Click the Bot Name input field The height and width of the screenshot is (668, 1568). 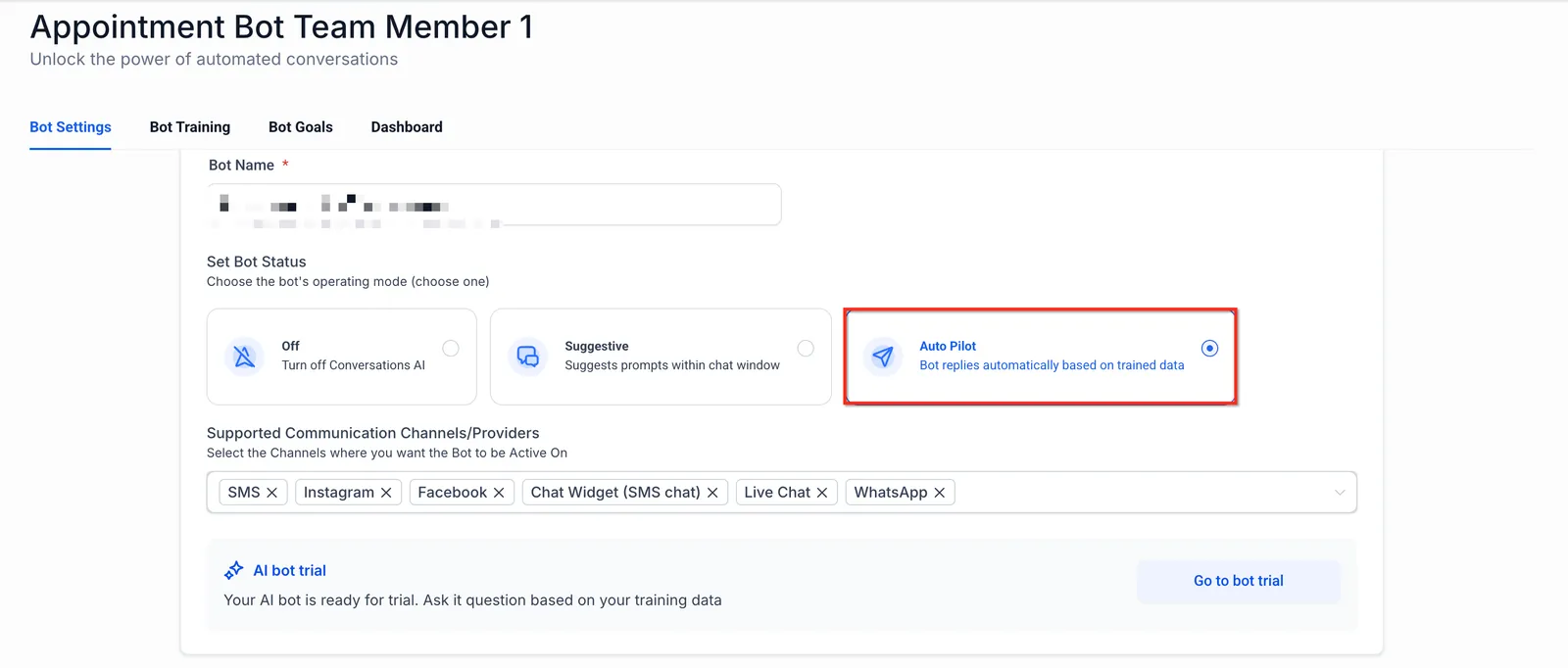click(494, 205)
